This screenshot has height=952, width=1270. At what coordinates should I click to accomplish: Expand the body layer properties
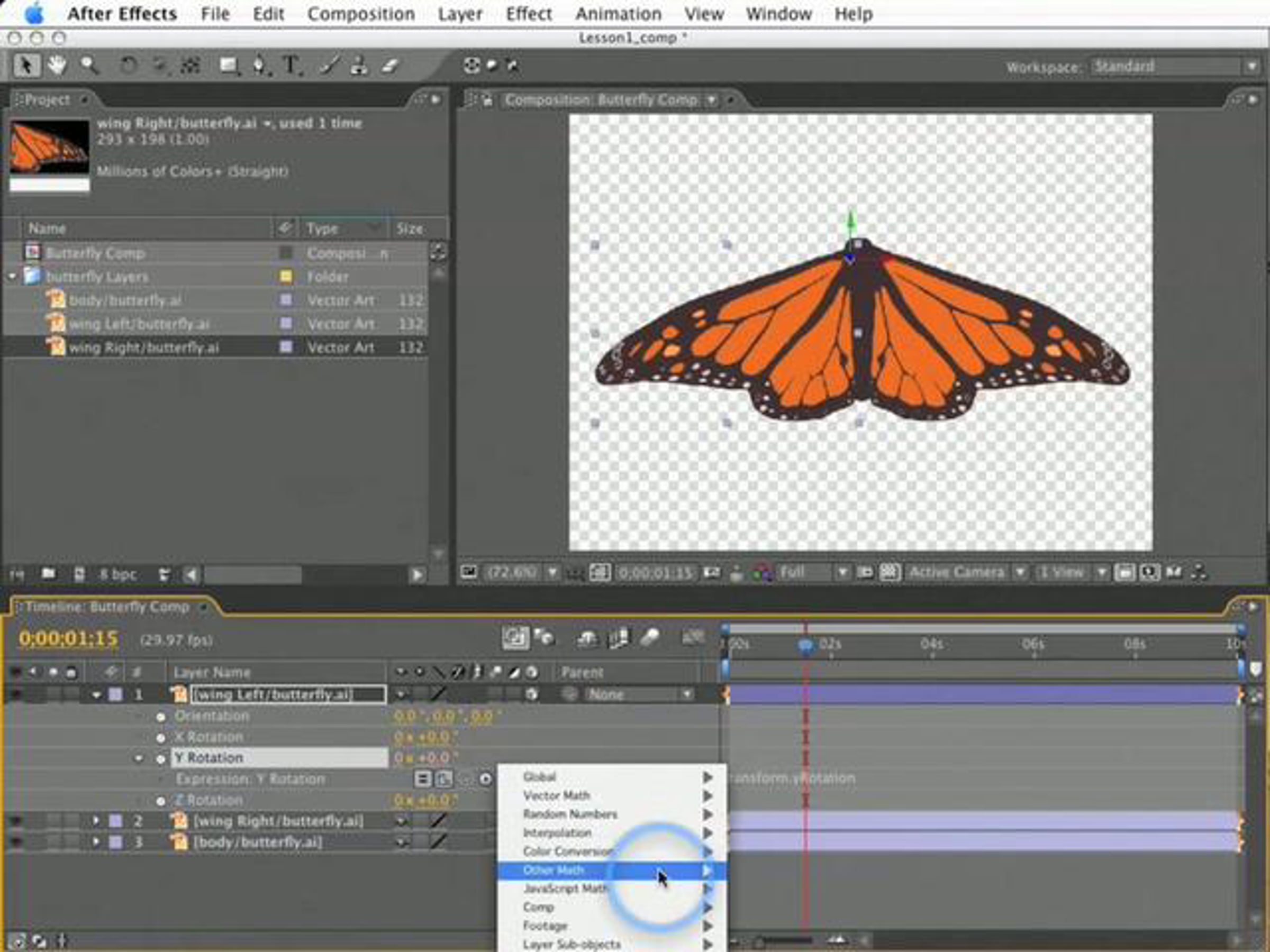[96, 842]
